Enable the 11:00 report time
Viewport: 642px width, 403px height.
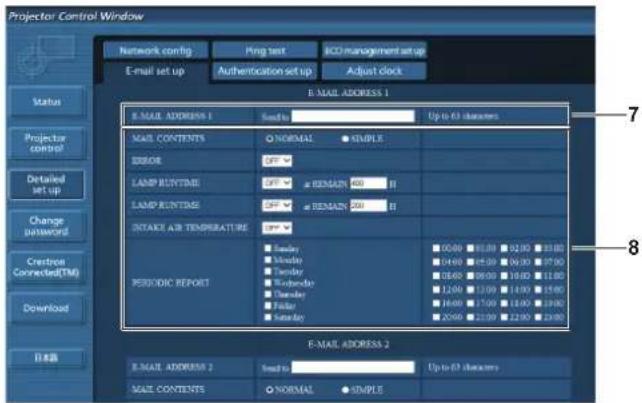[x=538, y=276]
